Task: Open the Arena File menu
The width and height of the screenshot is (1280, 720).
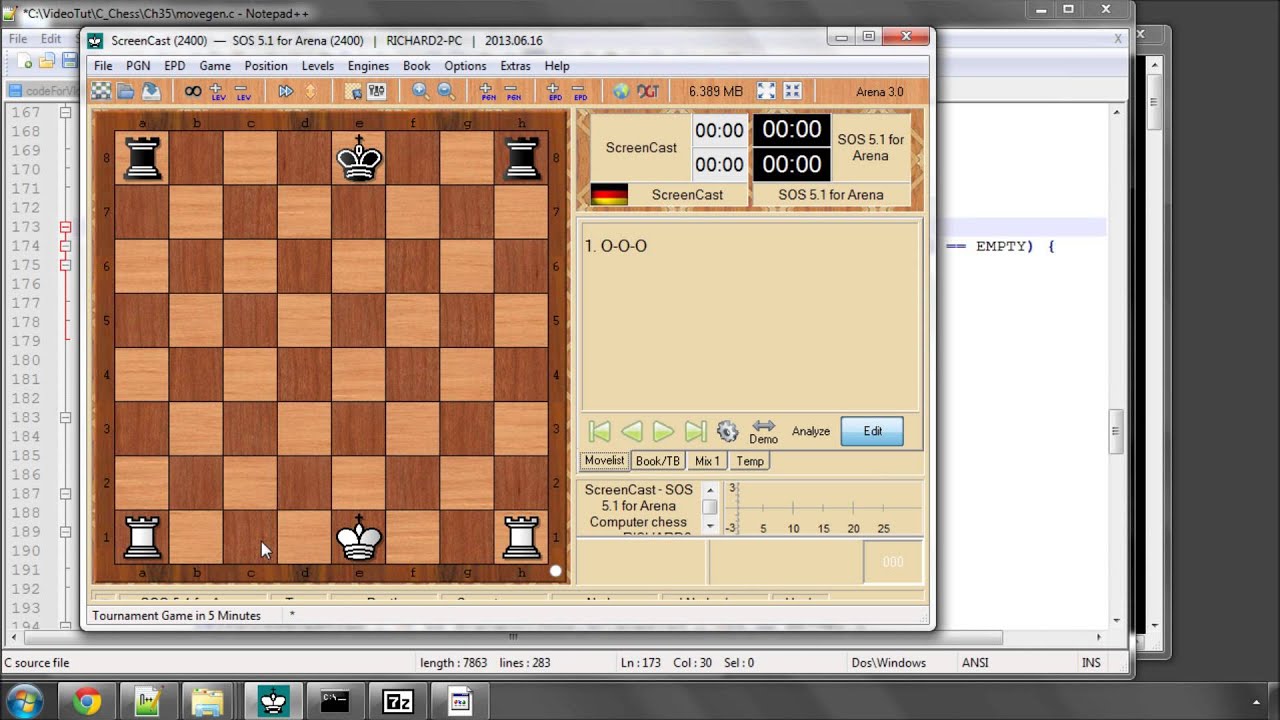Action: [103, 66]
